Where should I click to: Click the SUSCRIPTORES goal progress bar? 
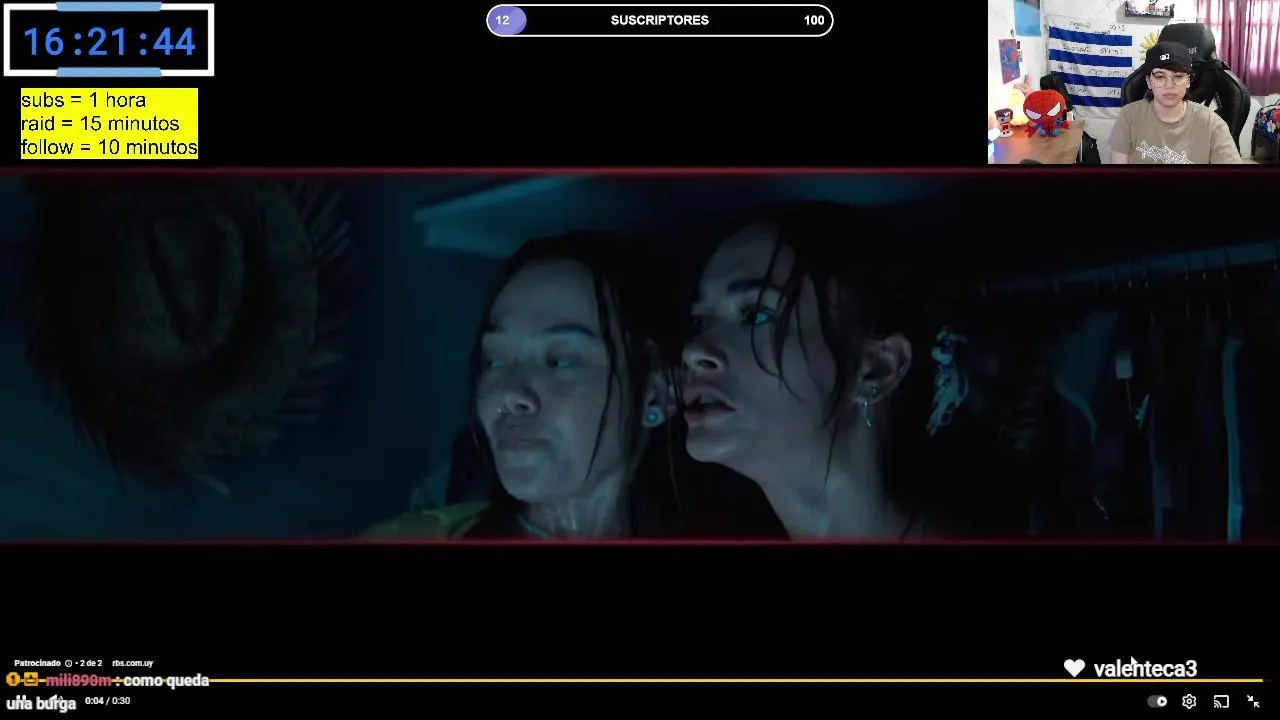(659, 20)
